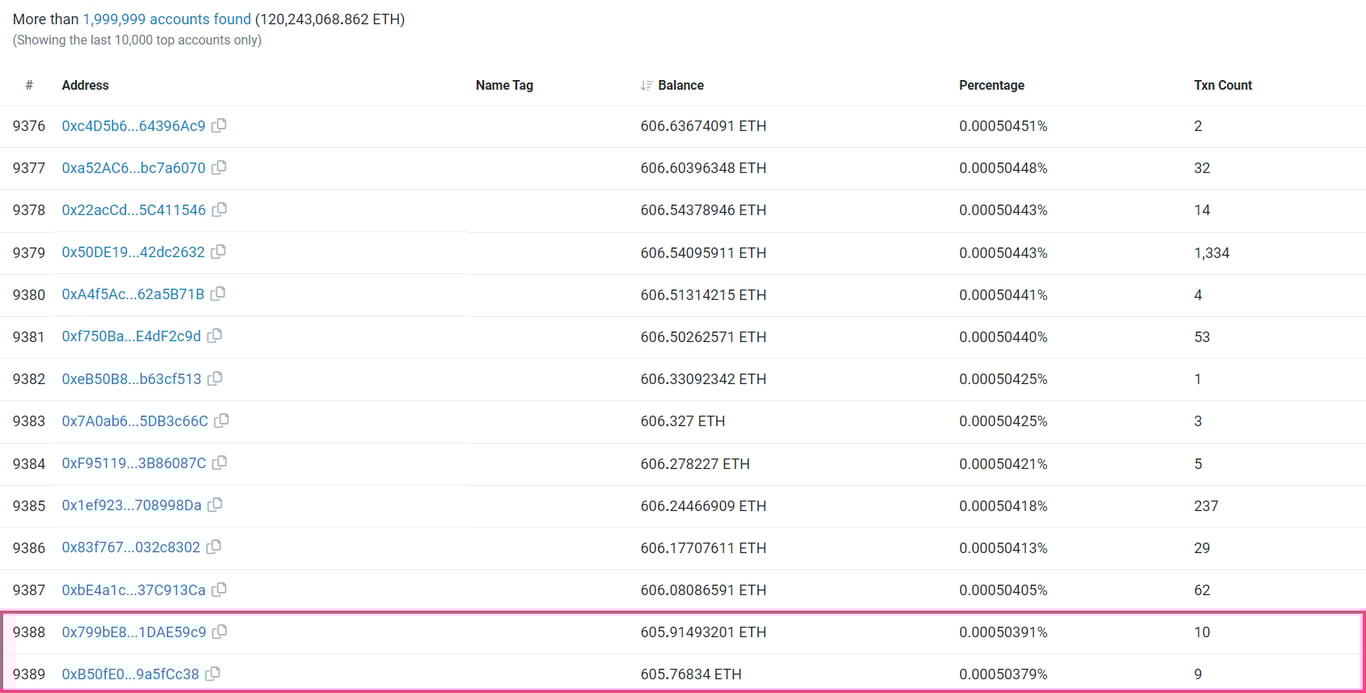The height and width of the screenshot is (693, 1366).
Task: Copy address 0x799bE8...1DAE59c9 in highlighted row
Action: [219, 632]
